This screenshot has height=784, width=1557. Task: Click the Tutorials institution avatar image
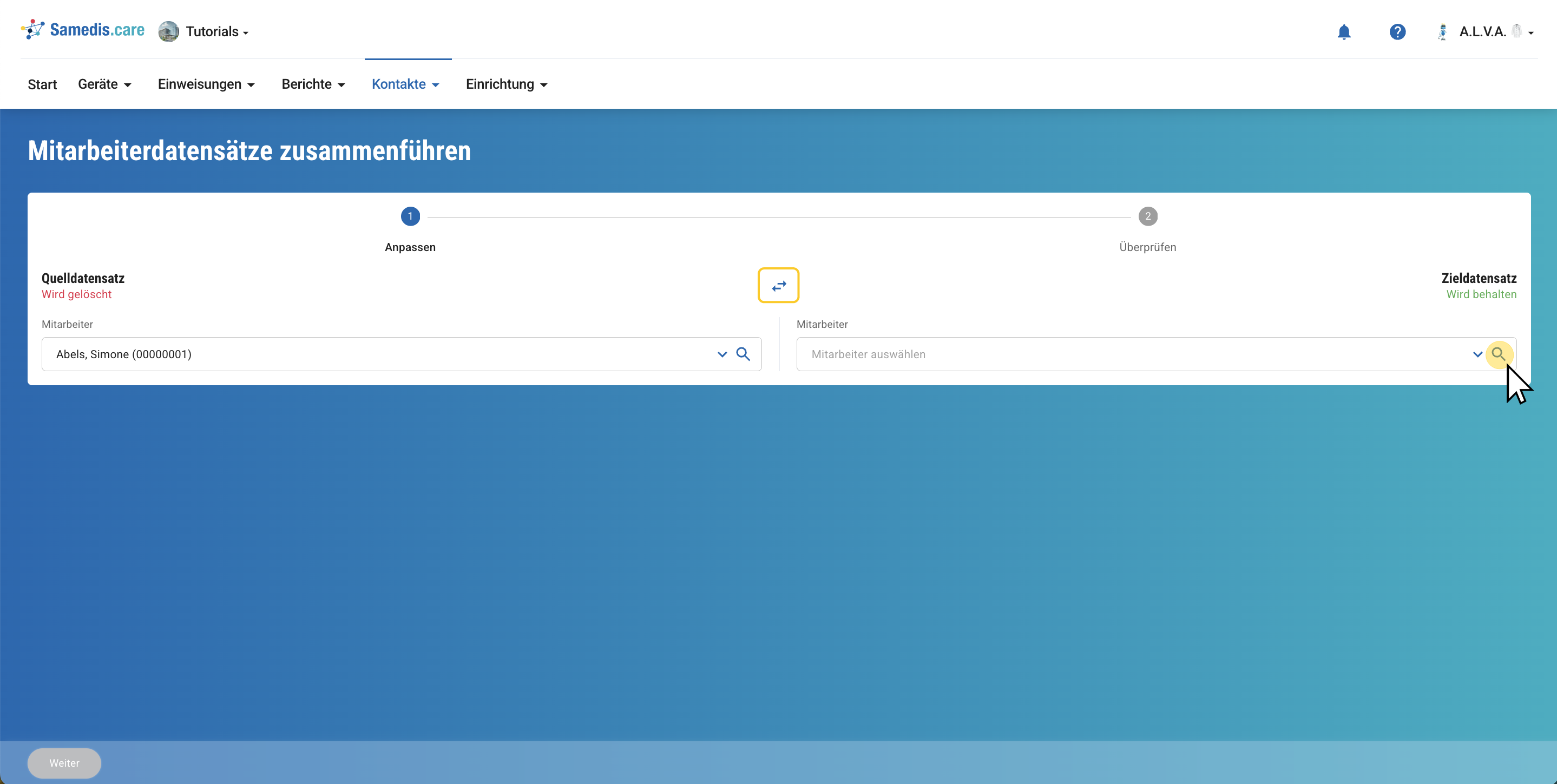click(169, 31)
